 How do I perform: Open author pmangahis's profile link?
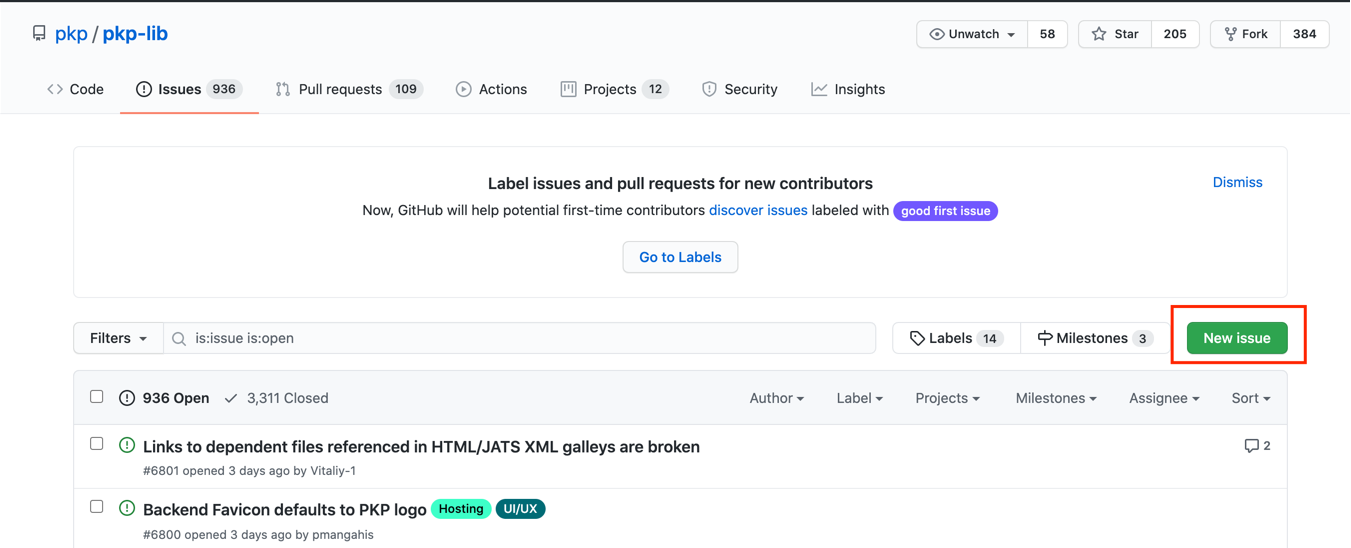click(x=342, y=535)
